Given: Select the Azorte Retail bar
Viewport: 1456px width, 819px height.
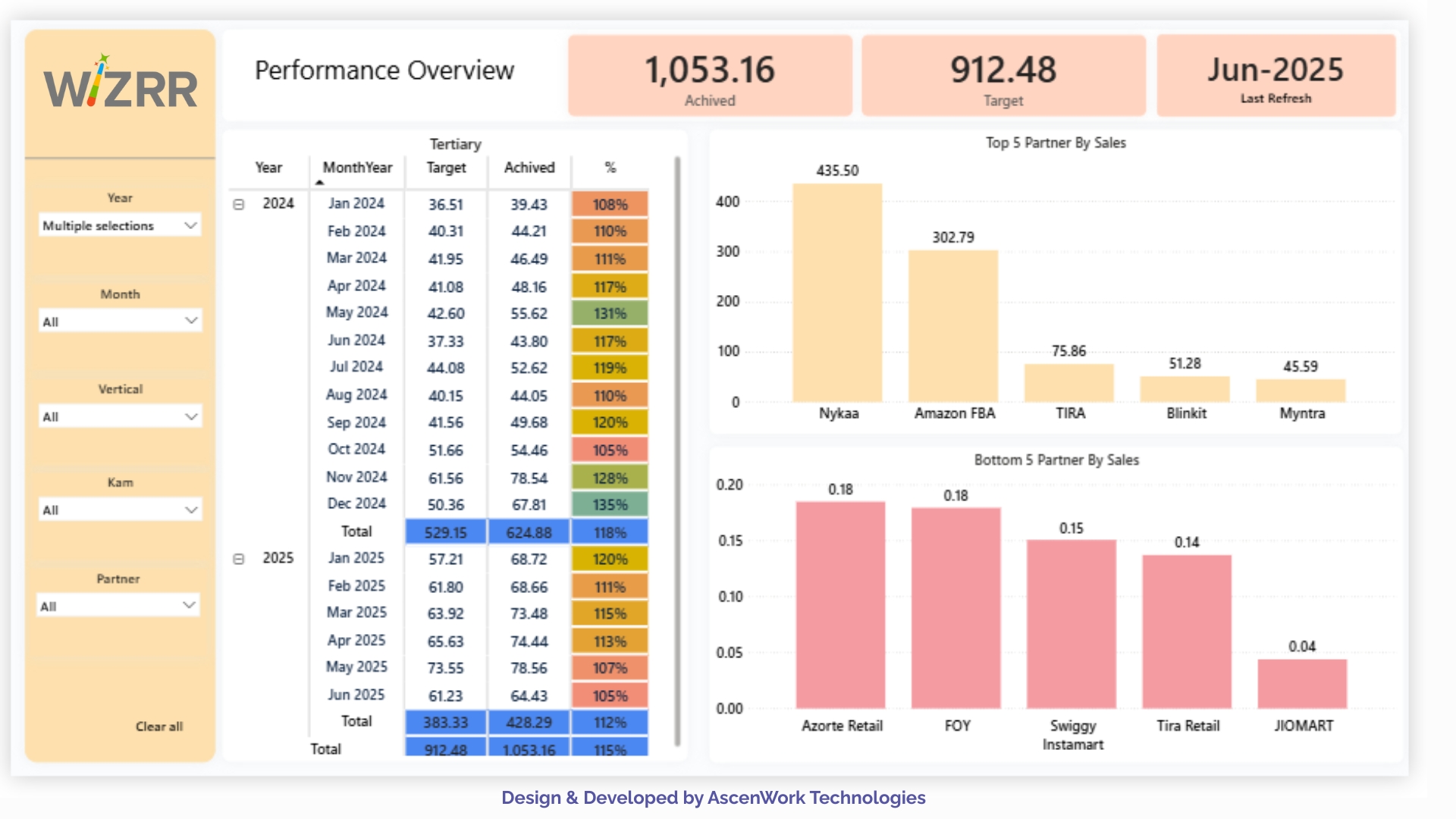Looking at the screenshot, I should pyautogui.click(x=840, y=604).
